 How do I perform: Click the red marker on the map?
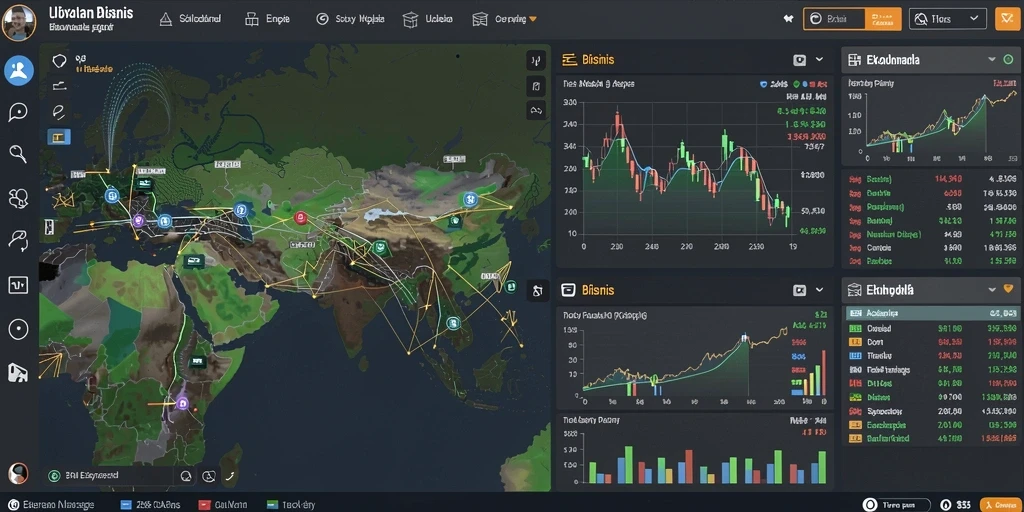pos(300,218)
